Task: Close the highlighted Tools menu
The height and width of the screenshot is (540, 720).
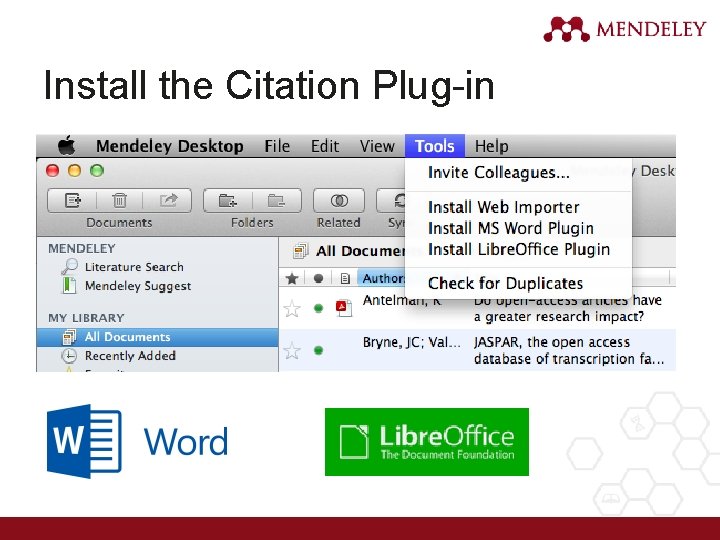Action: pos(434,146)
